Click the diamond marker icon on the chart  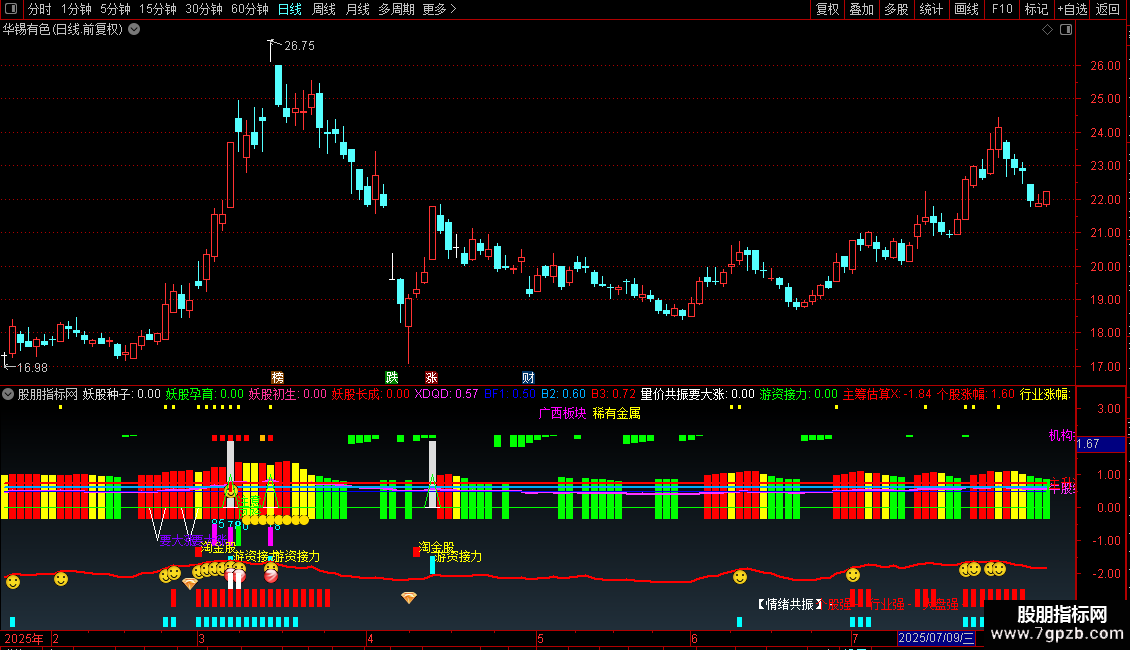point(1048,30)
